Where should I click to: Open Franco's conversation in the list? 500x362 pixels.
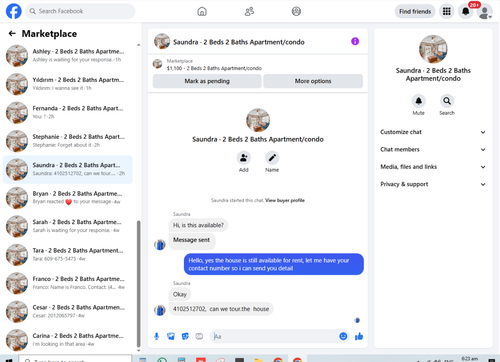click(68, 283)
